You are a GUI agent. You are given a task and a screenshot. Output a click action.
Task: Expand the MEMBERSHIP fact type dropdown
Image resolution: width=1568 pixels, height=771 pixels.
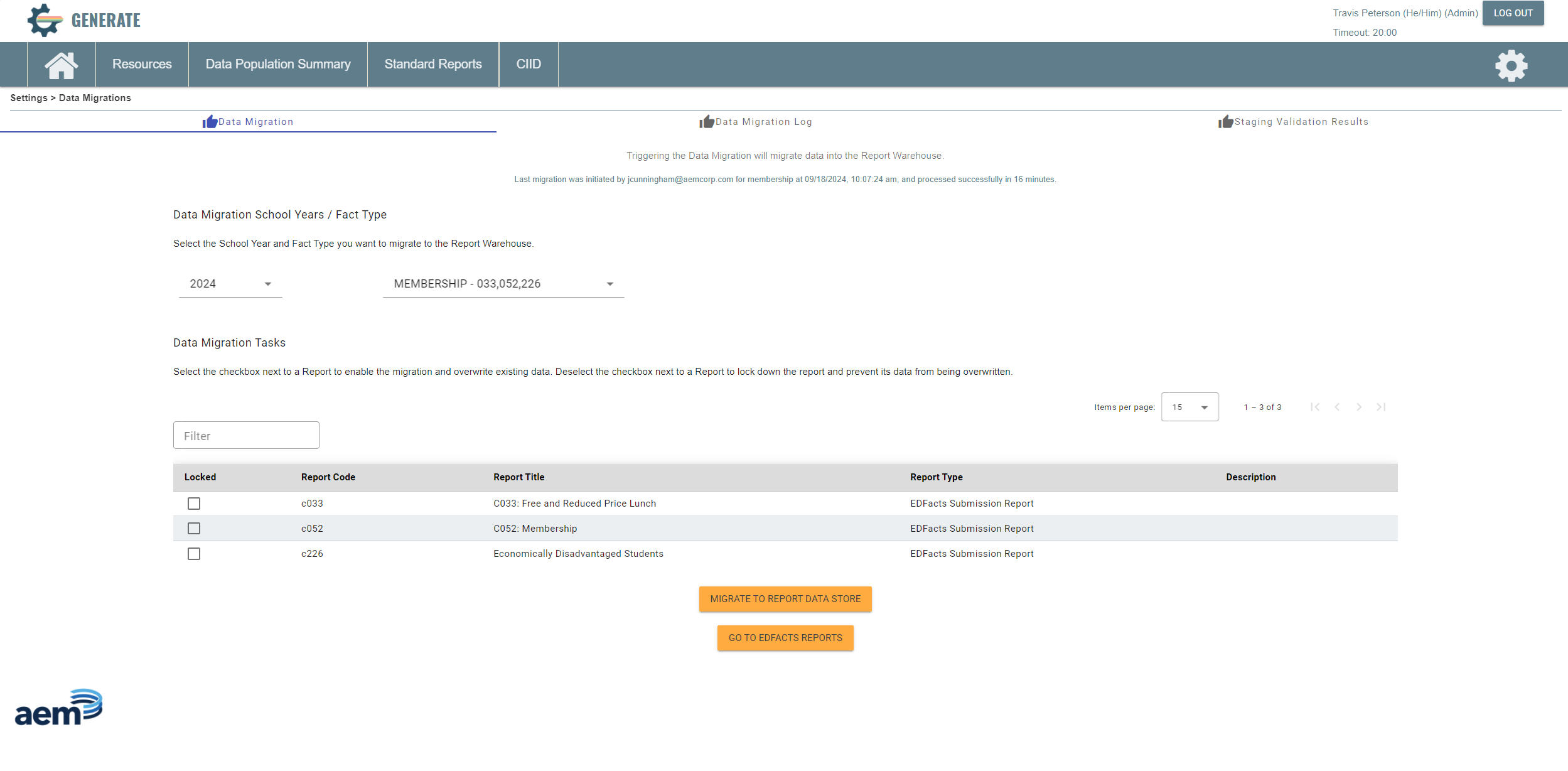(x=503, y=284)
